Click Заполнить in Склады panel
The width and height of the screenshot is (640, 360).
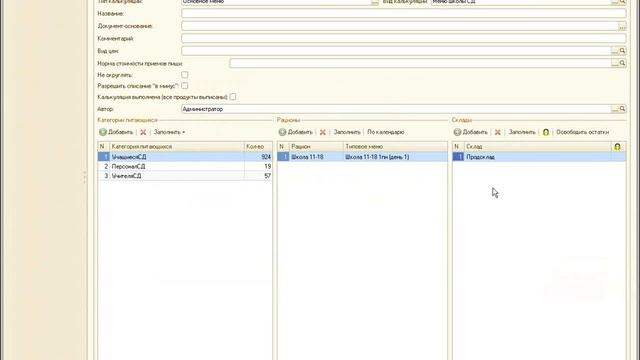522,132
